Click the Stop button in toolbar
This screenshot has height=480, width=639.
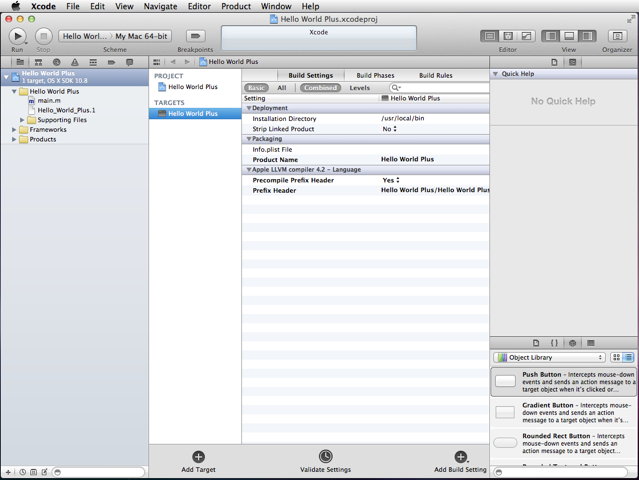44,36
